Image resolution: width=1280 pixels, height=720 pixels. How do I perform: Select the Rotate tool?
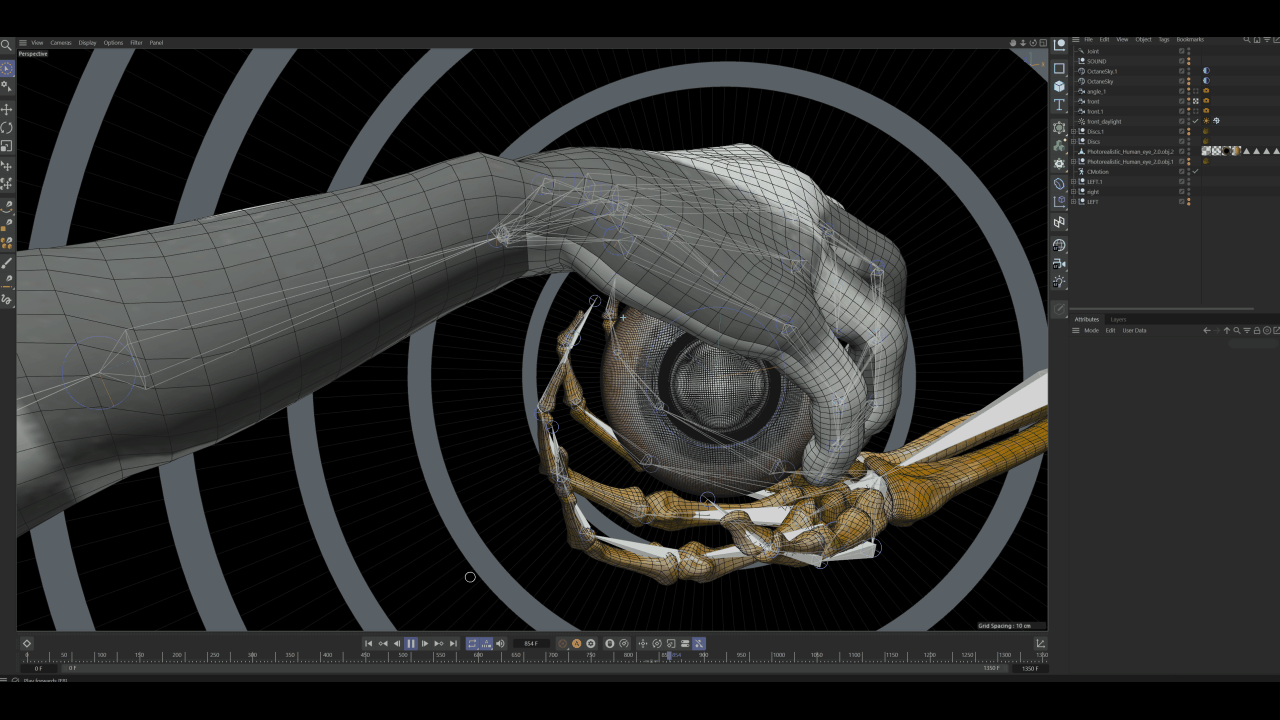pyautogui.click(x=7, y=128)
